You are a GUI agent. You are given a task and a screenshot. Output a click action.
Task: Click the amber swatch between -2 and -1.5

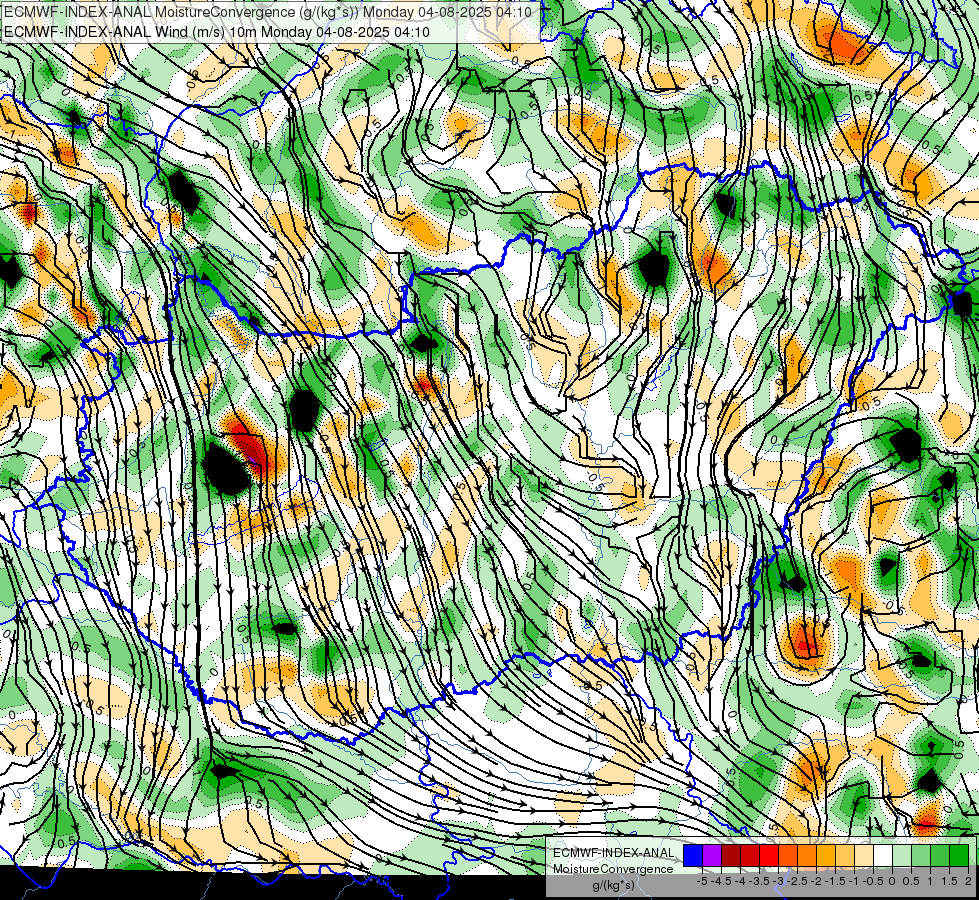click(825, 856)
